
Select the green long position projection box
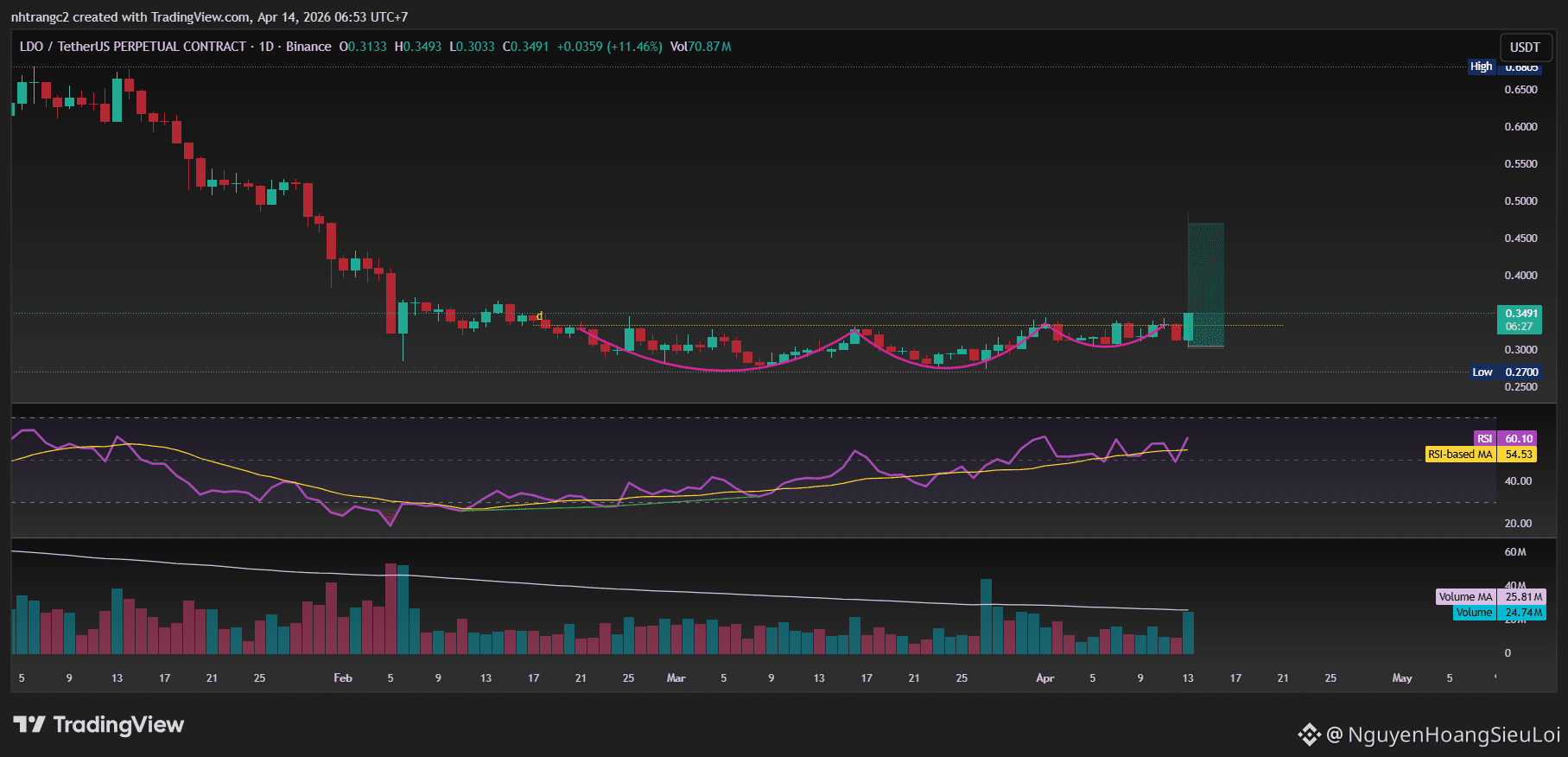[1206, 285]
